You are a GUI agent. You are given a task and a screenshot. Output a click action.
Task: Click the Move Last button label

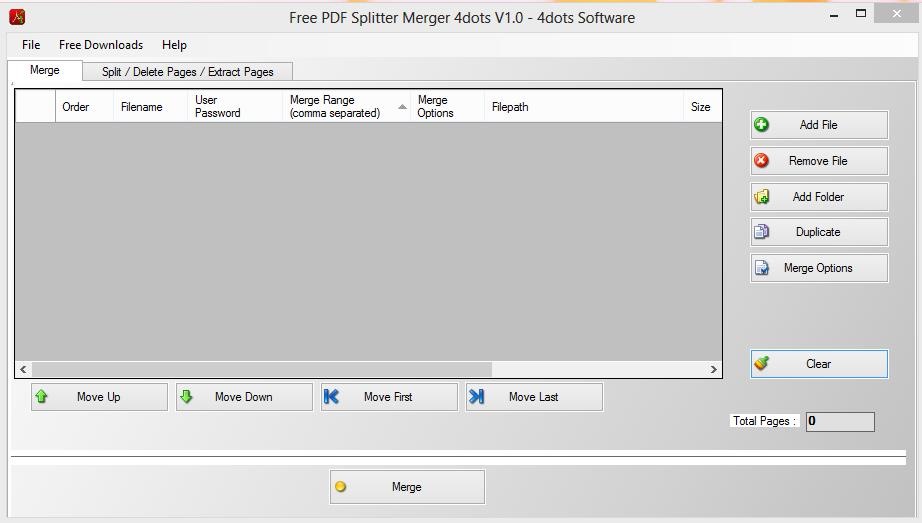(533, 397)
